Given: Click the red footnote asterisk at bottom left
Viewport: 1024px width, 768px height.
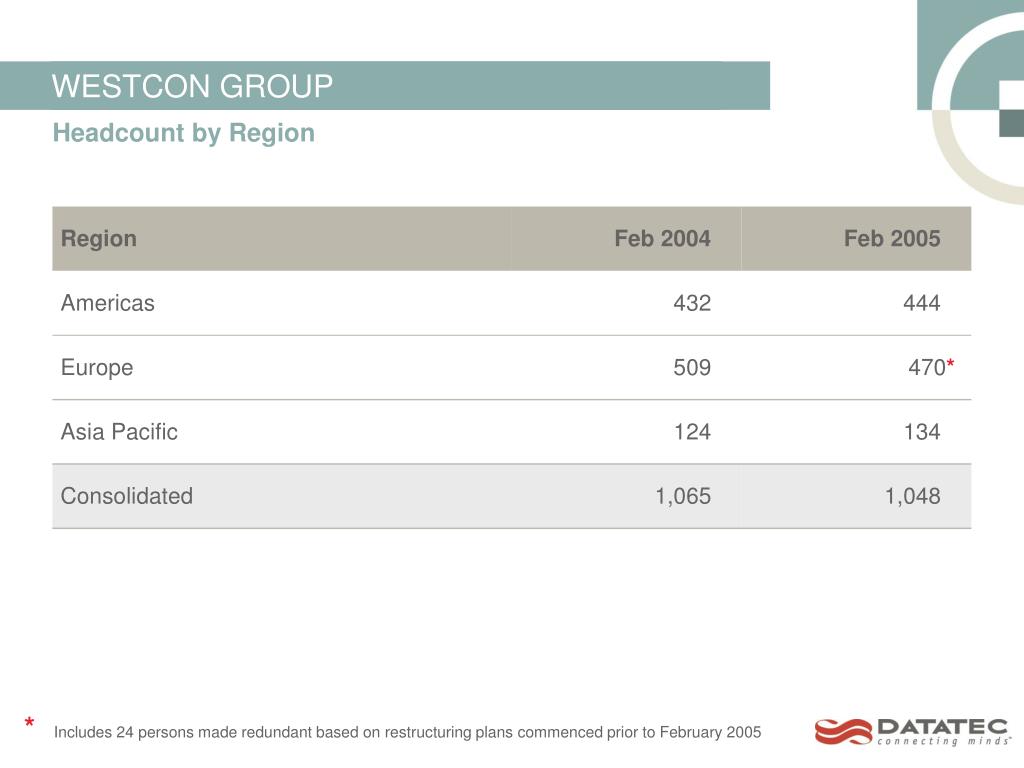Looking at the screenshot, I should (x=29, y=723).
